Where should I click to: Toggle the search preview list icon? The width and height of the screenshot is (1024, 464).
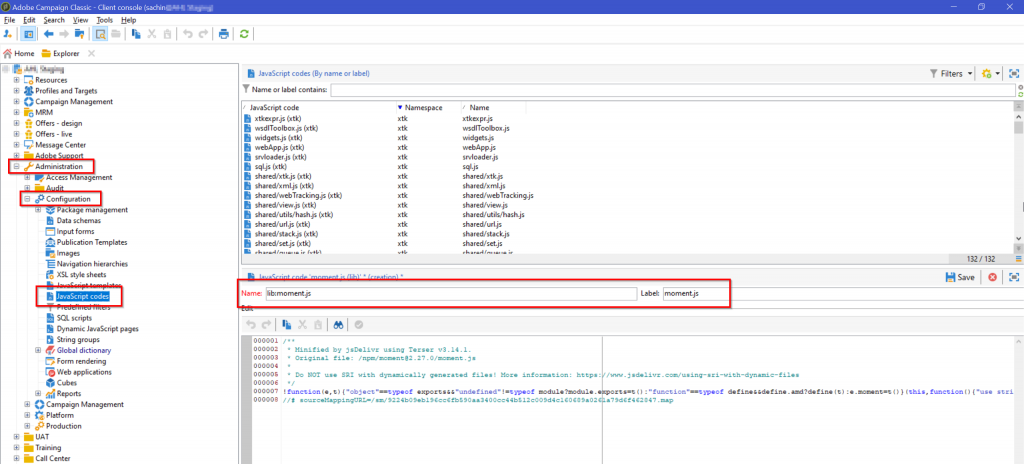(x=101, y=34)
